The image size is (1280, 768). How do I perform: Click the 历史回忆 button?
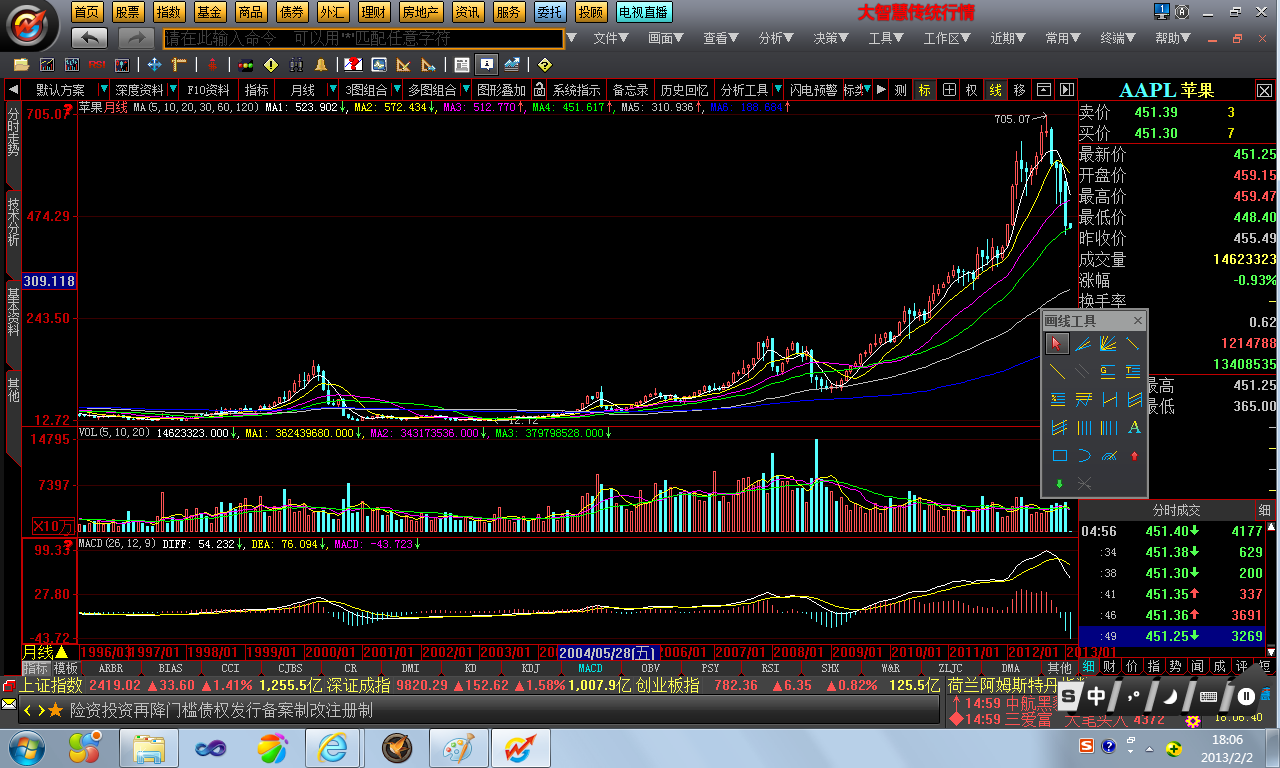(x=685, y=89)
